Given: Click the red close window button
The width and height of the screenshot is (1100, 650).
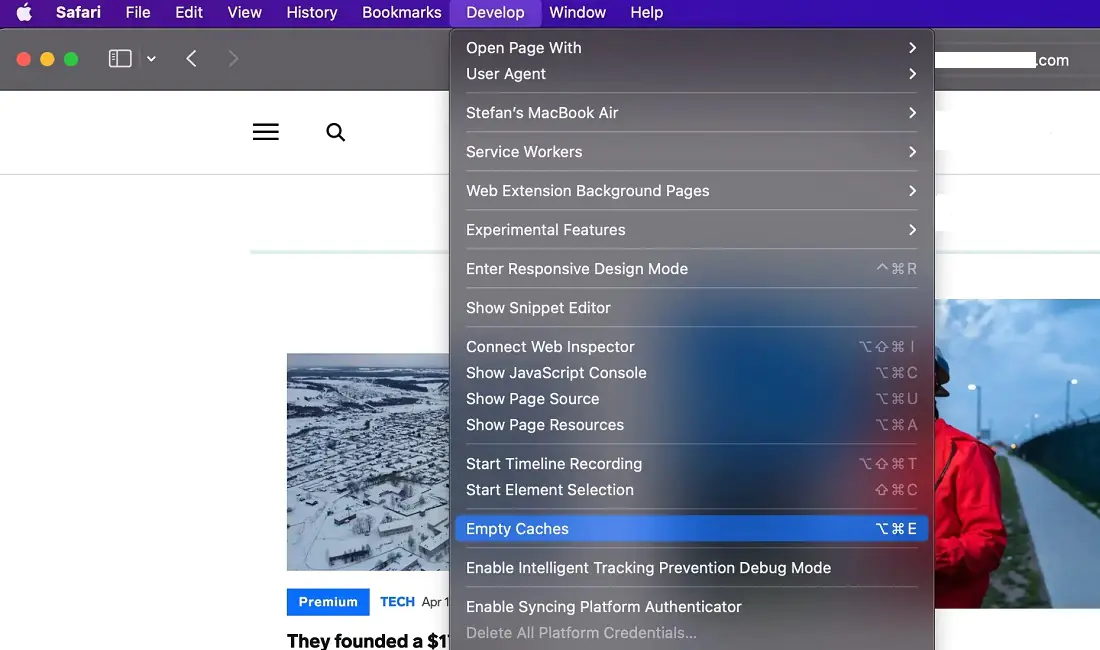Looking at the screenshot, I should (24, 59).
